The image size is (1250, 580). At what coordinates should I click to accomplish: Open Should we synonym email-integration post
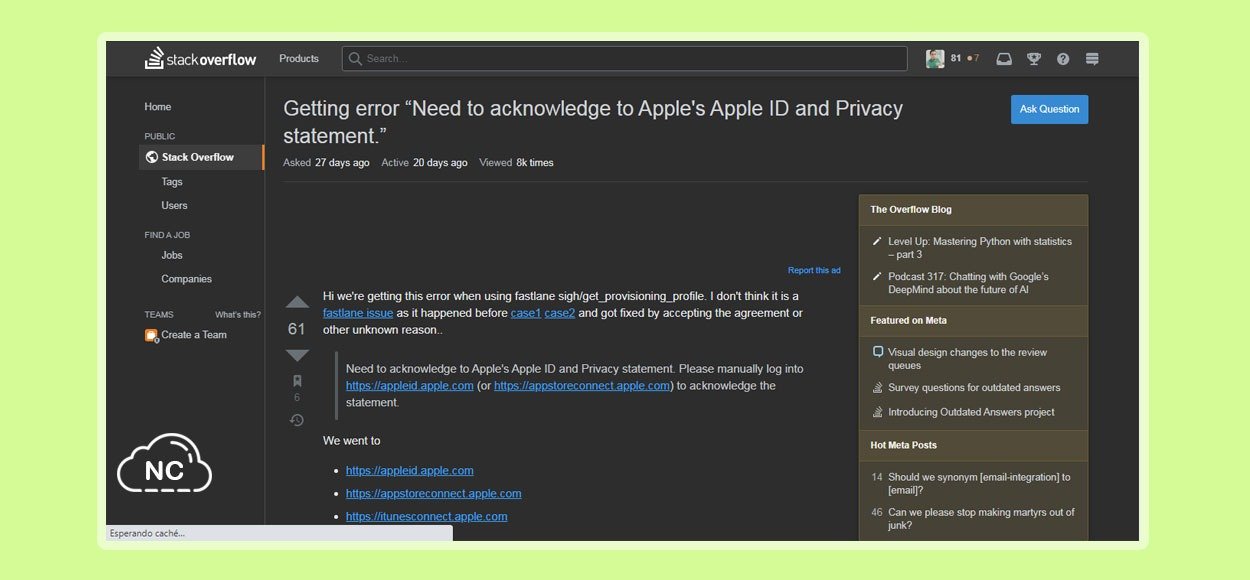tap(979, 484)
